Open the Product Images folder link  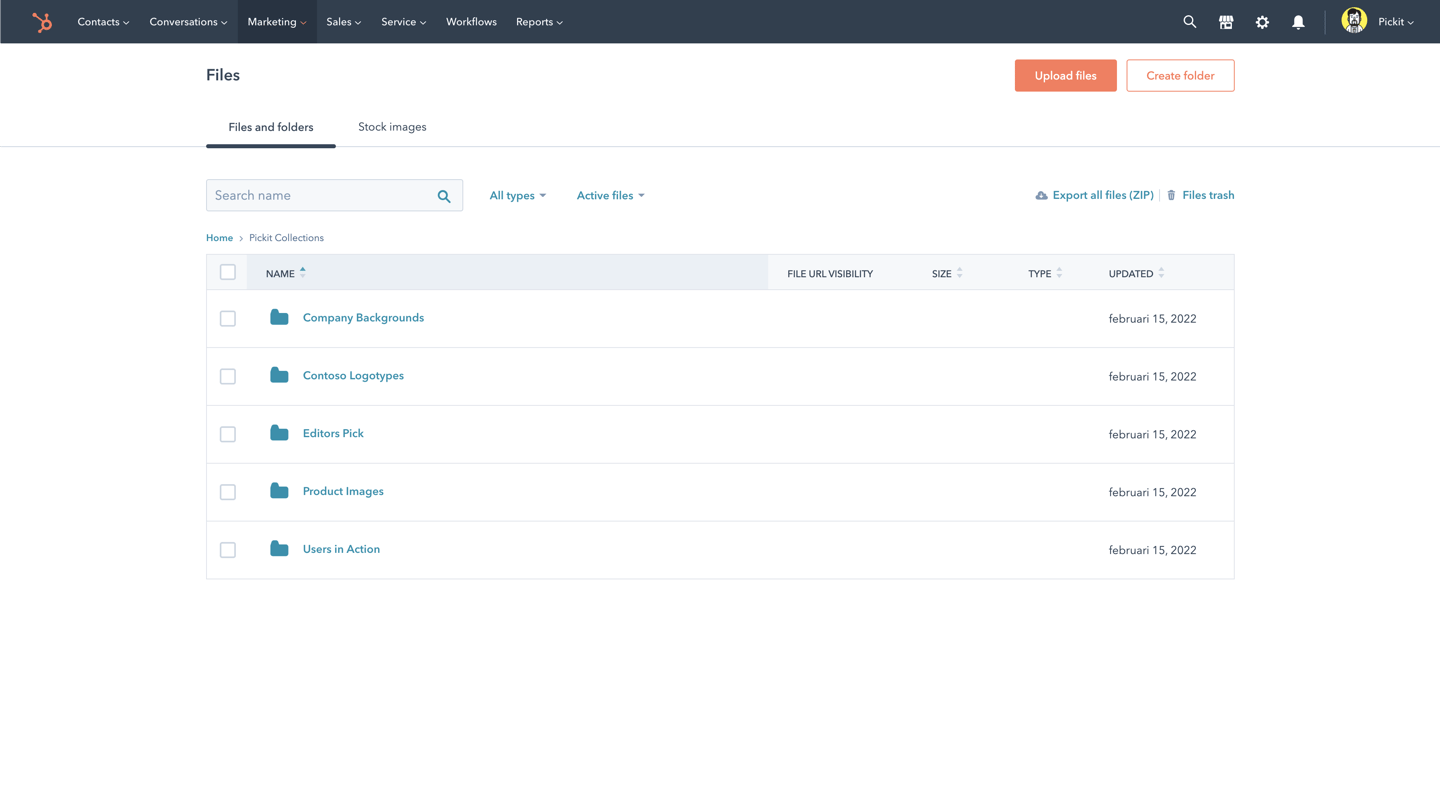343,492
